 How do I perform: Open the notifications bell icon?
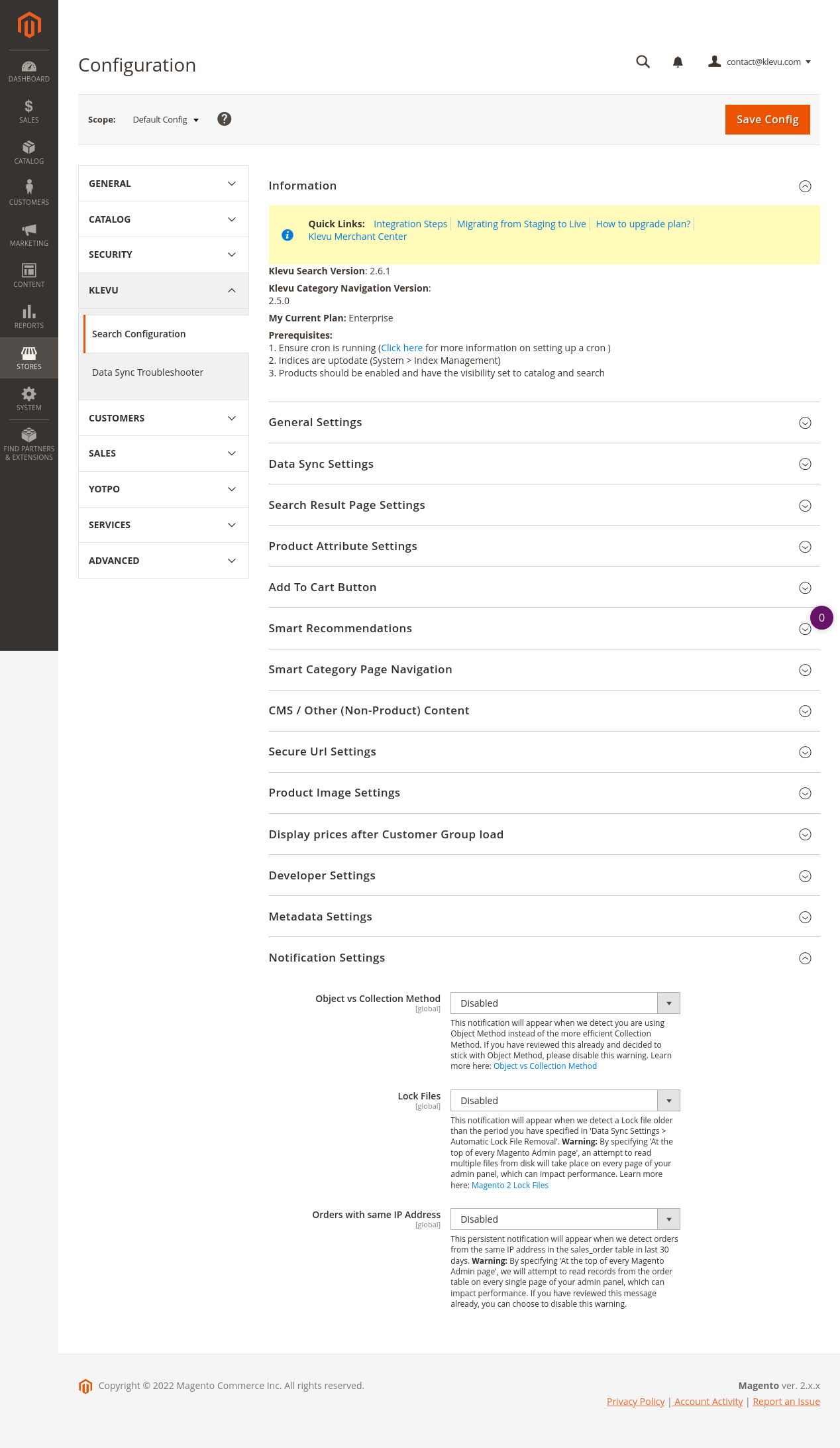[x=678, y=62]
